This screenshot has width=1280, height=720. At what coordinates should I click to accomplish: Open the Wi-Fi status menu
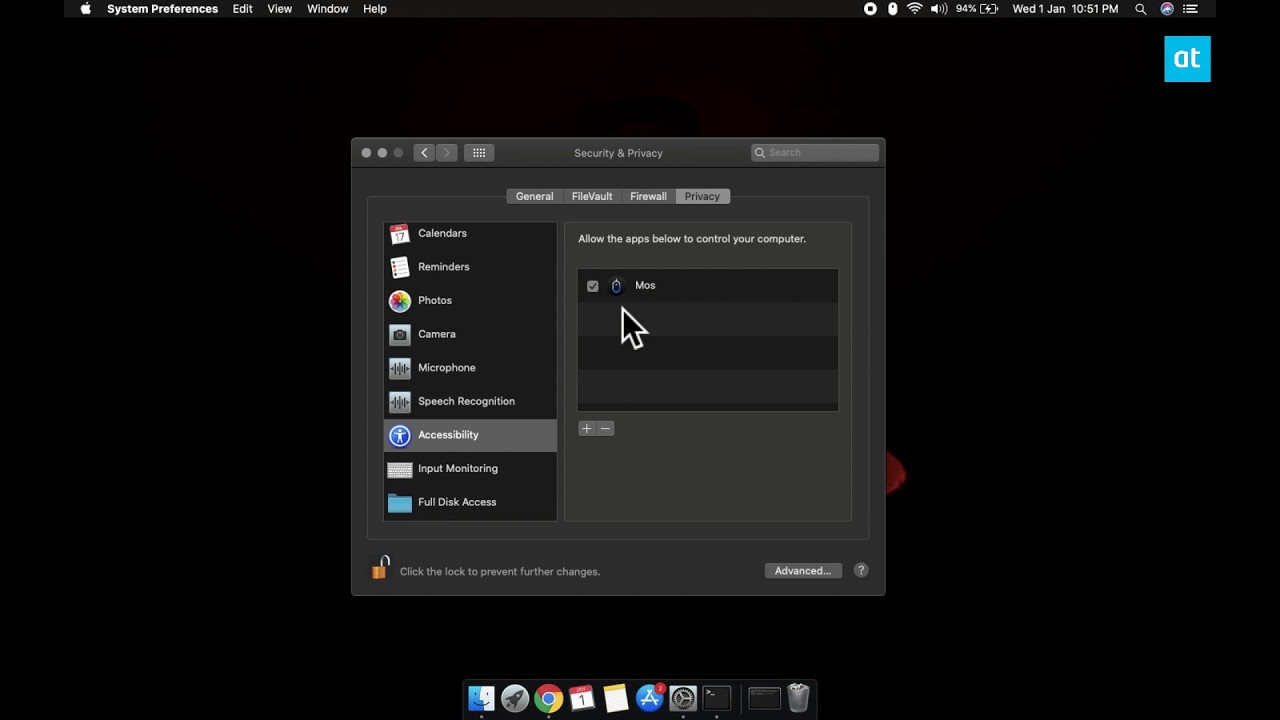pos(915,9)
